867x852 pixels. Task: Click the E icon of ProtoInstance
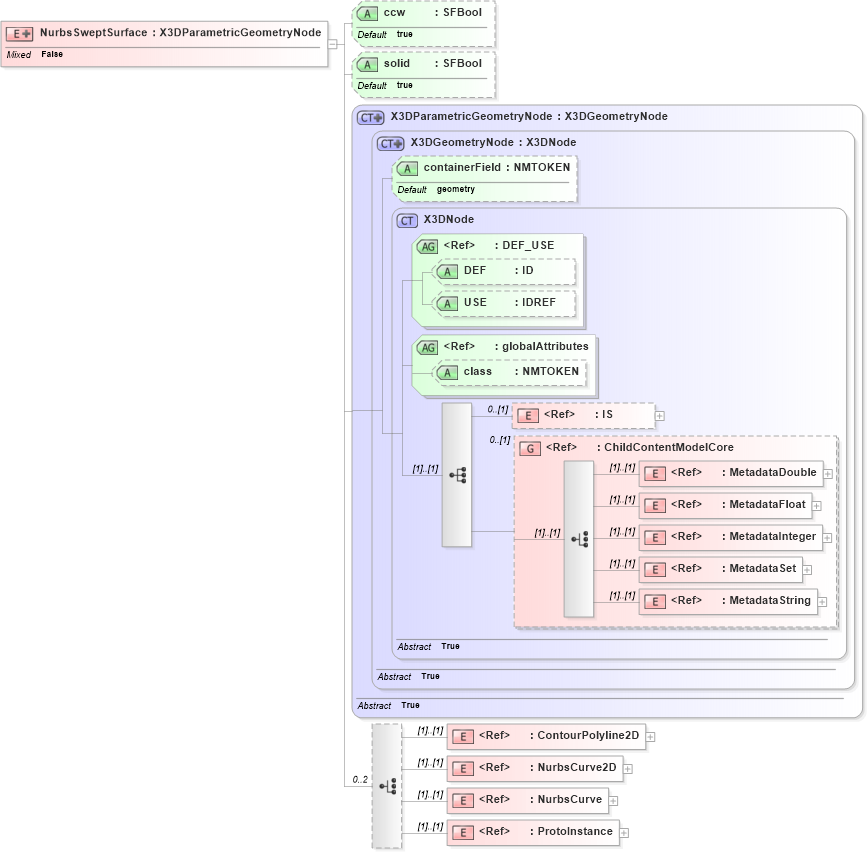463,833
